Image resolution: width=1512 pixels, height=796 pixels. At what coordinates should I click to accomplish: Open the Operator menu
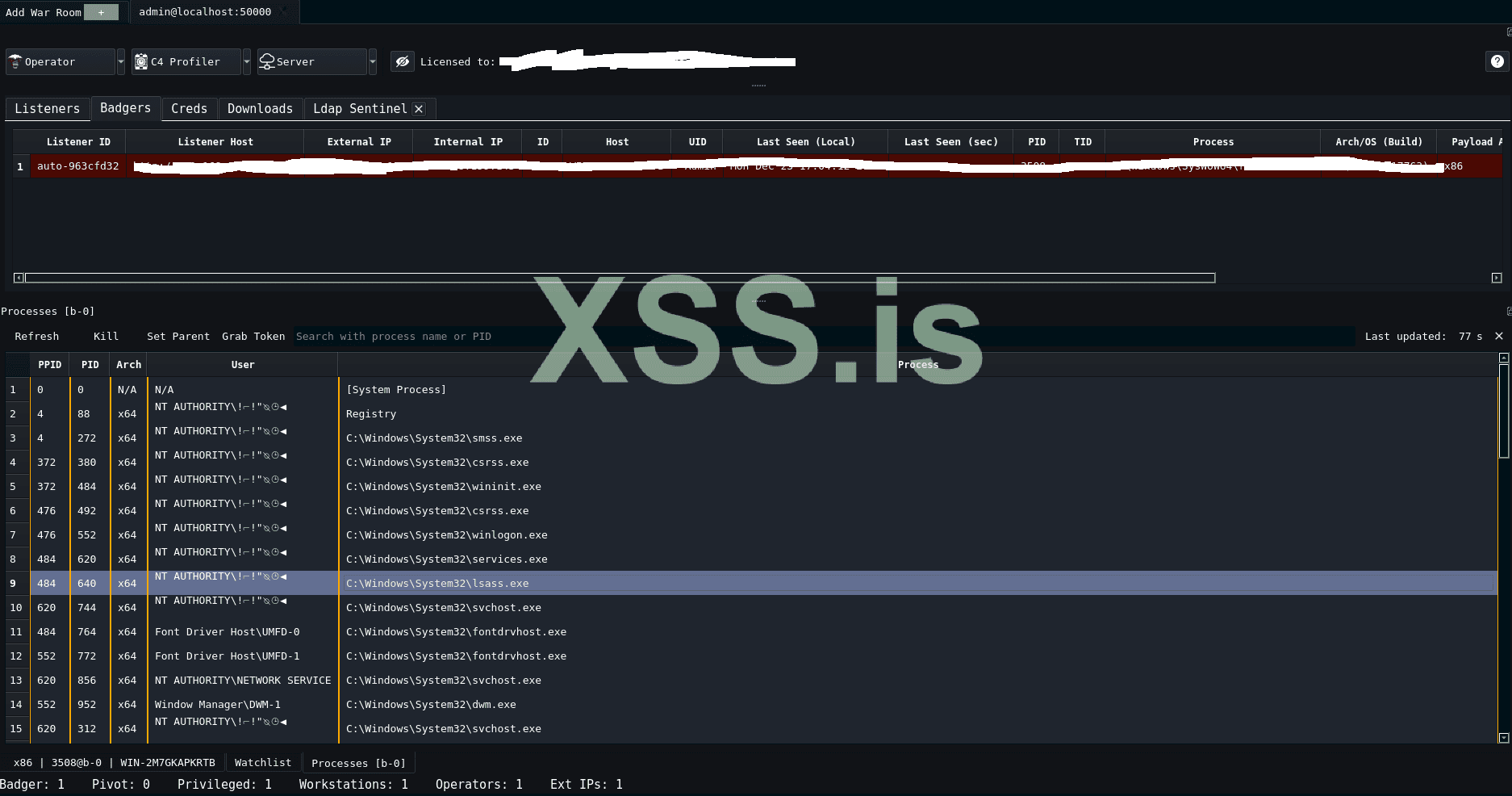point(61,61)
